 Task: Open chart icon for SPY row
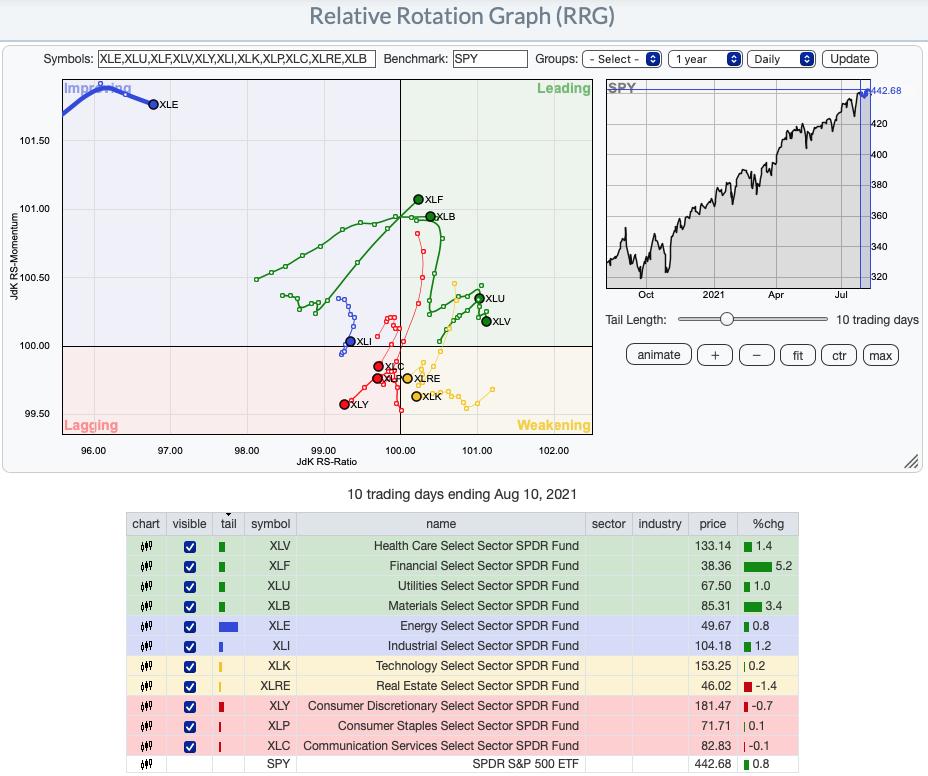point(146,764)
